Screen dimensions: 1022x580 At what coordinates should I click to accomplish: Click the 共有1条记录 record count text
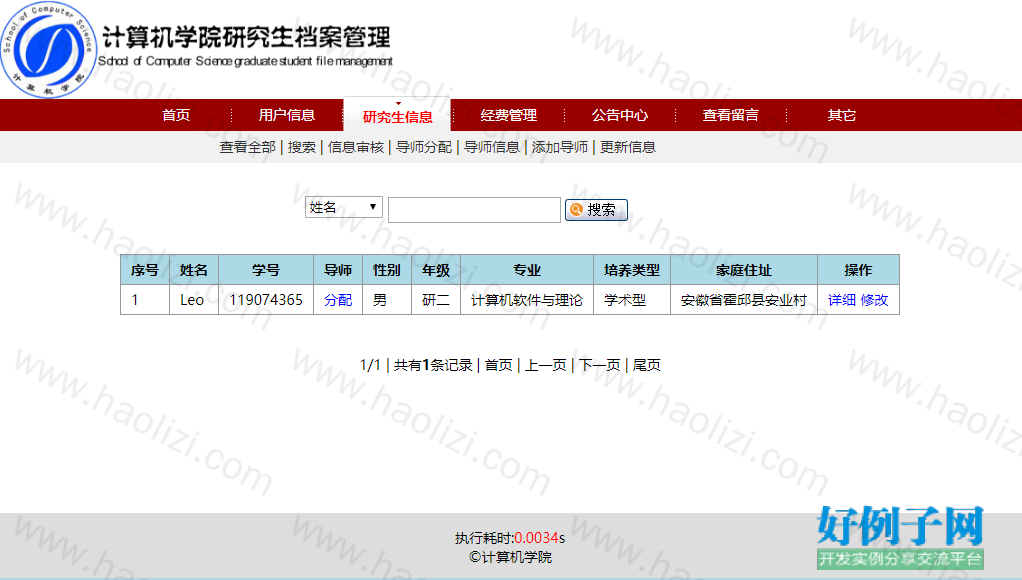pos(433,365)
